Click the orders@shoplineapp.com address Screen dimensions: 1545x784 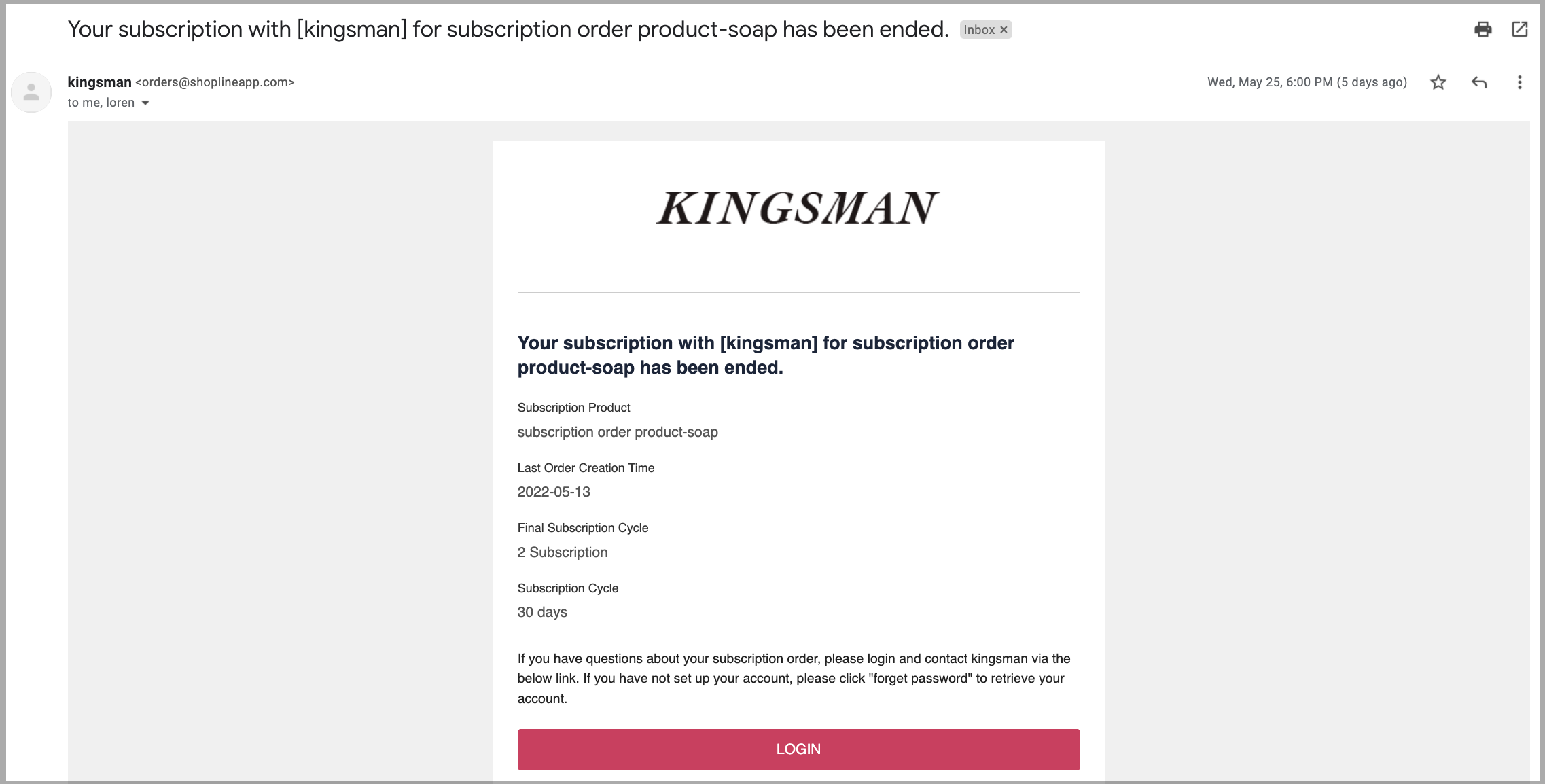click(215, 82)
